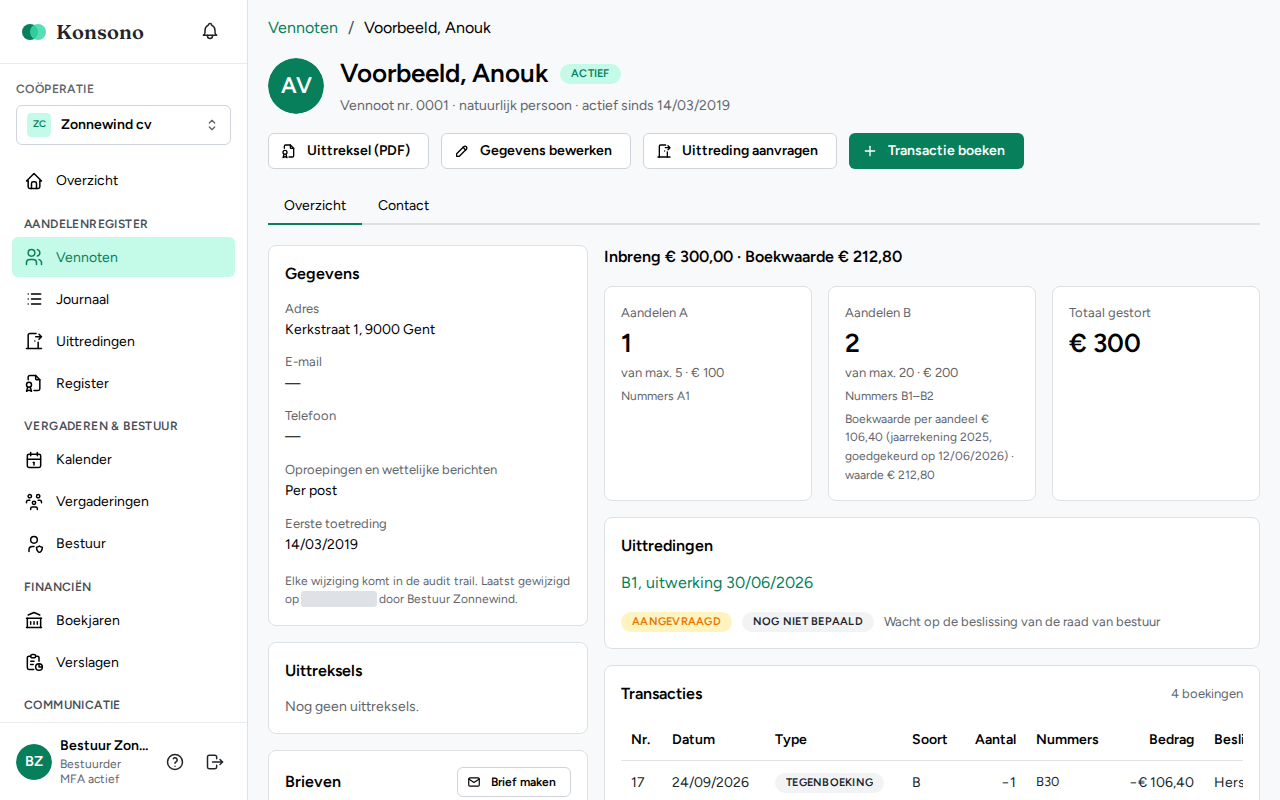Click the Aandelen A card
The height and width of the screenshot is (800, 1280).
(x=708, y=393)
